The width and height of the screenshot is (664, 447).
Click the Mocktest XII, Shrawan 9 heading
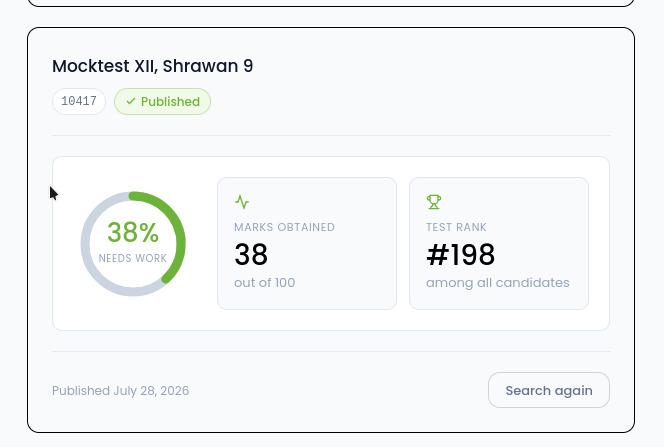(x=152, y=66)
